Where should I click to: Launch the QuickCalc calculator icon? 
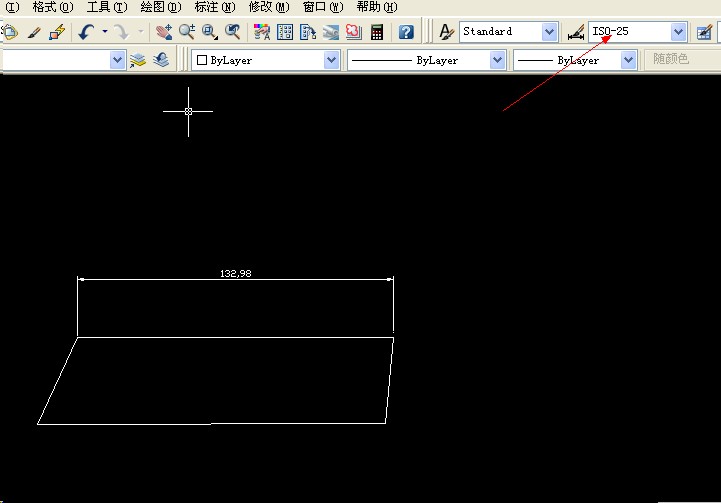[x=377, y=32]
